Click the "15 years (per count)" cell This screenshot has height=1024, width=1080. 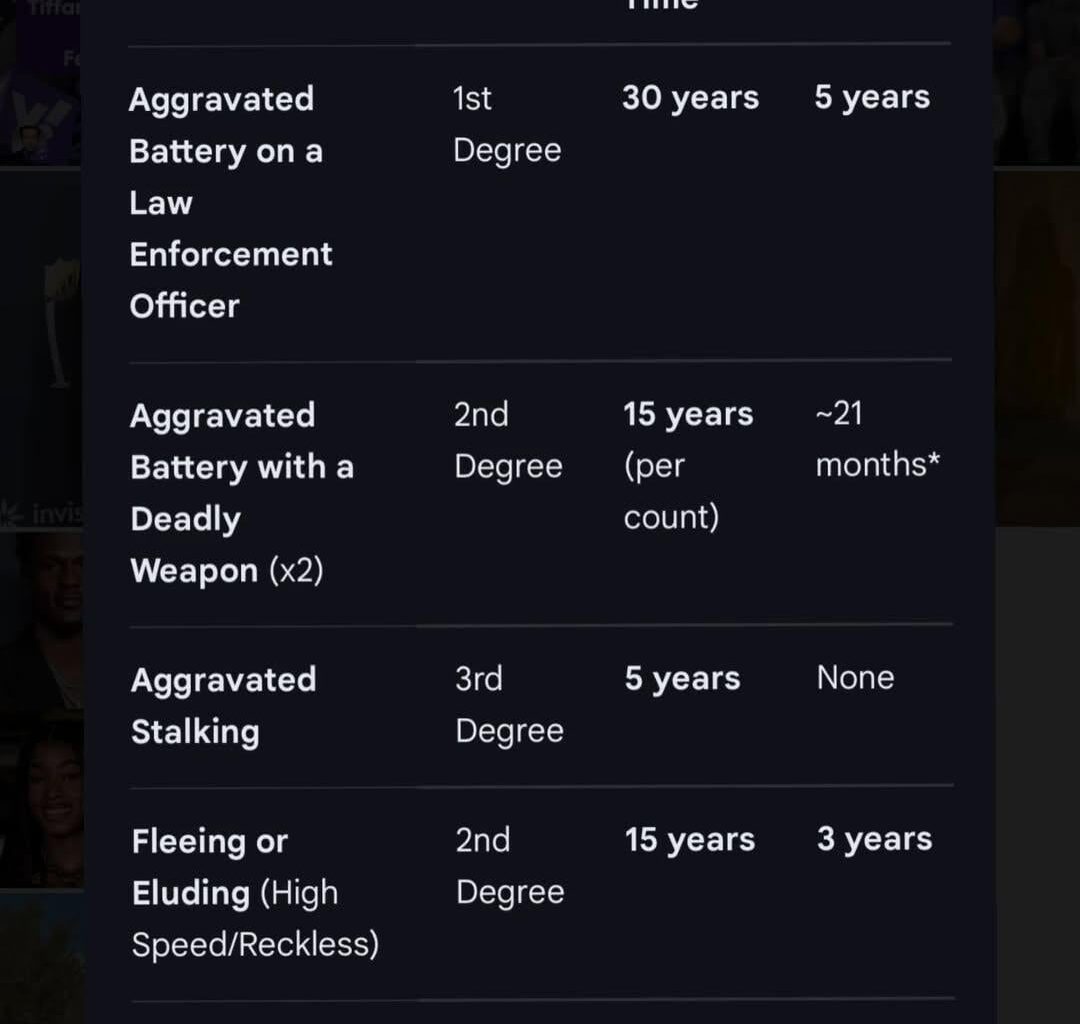click(x=688, y=465)
